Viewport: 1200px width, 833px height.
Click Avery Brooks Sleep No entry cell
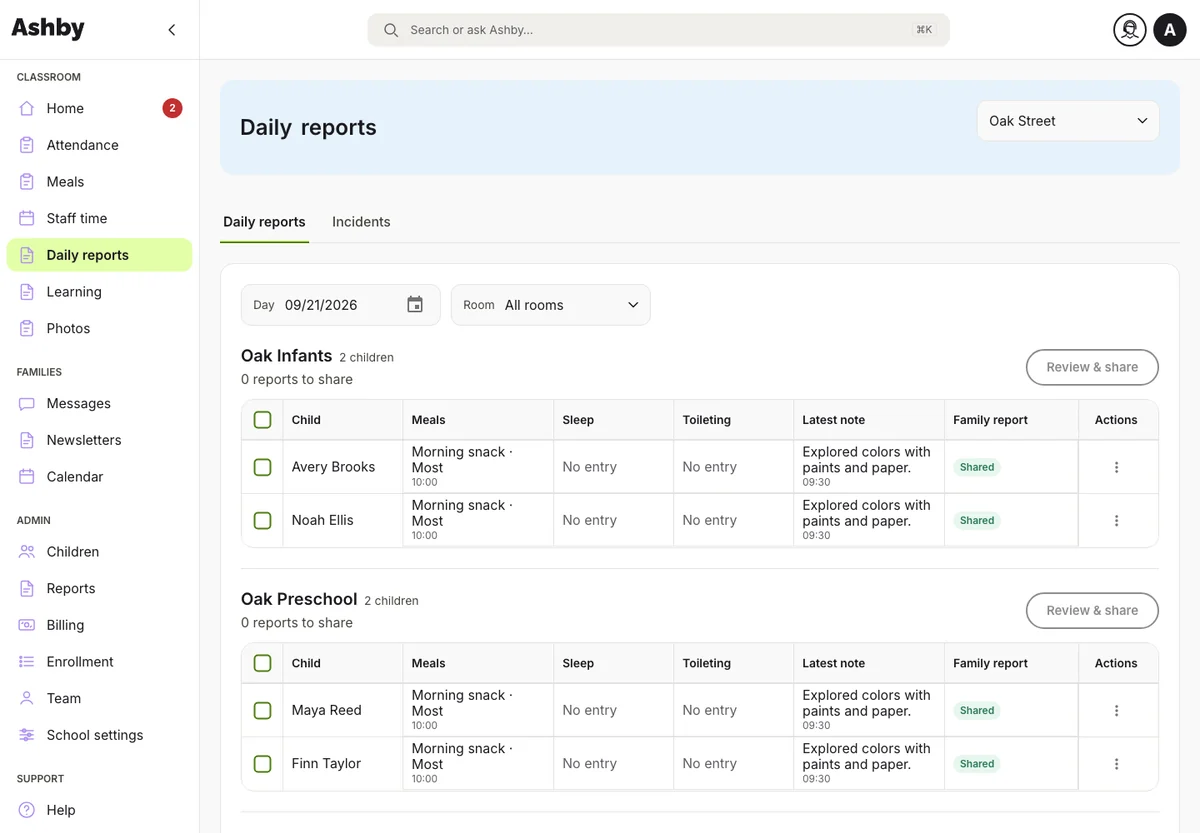[x=613, y=467]
